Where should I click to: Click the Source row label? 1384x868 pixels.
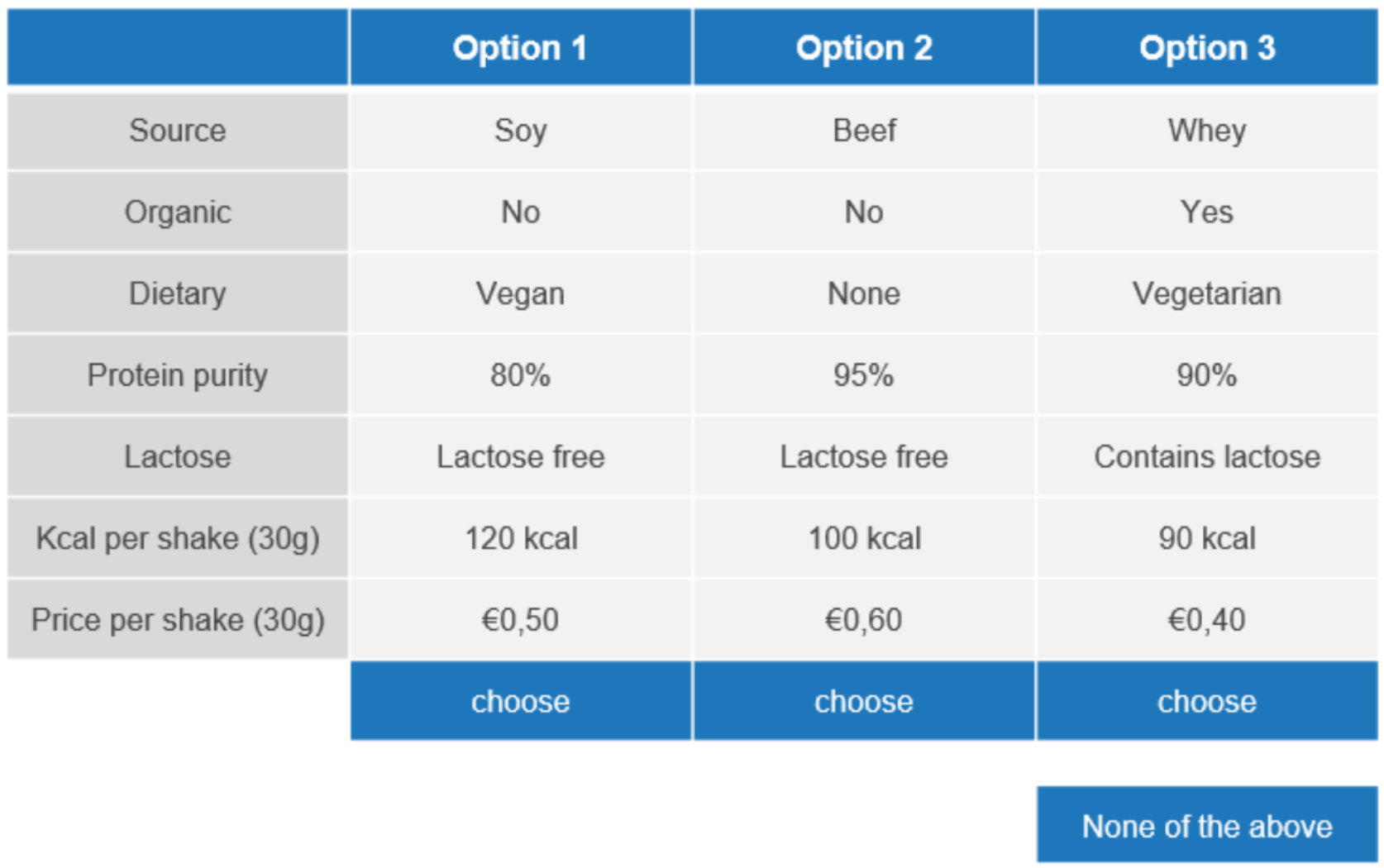[177, 130]
